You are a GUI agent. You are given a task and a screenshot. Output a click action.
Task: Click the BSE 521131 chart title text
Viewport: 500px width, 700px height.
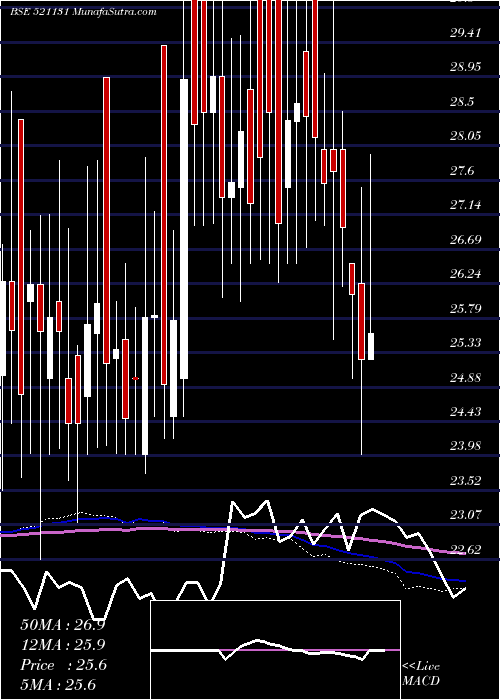pyautogui.click(x=83, y=12)
